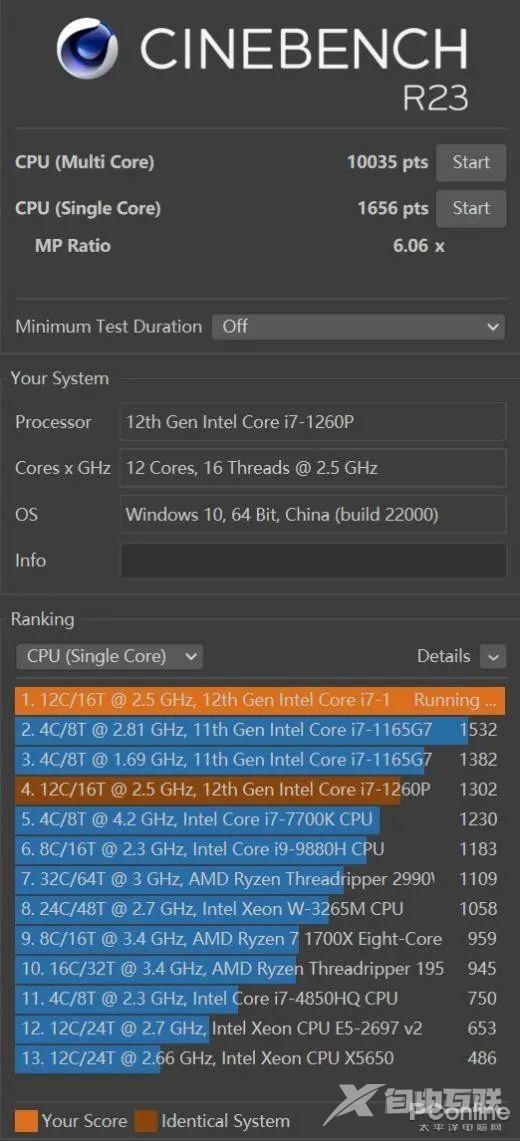Click the Processor name field
Viewport: 520px width, 1141px height.
point(313,422)
